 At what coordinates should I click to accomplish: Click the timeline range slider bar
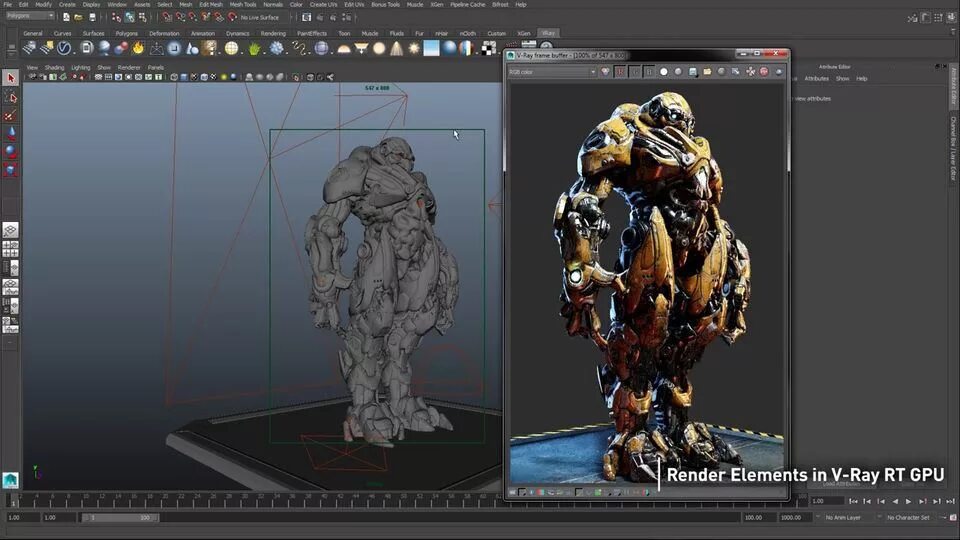click(x=120, y=518)
